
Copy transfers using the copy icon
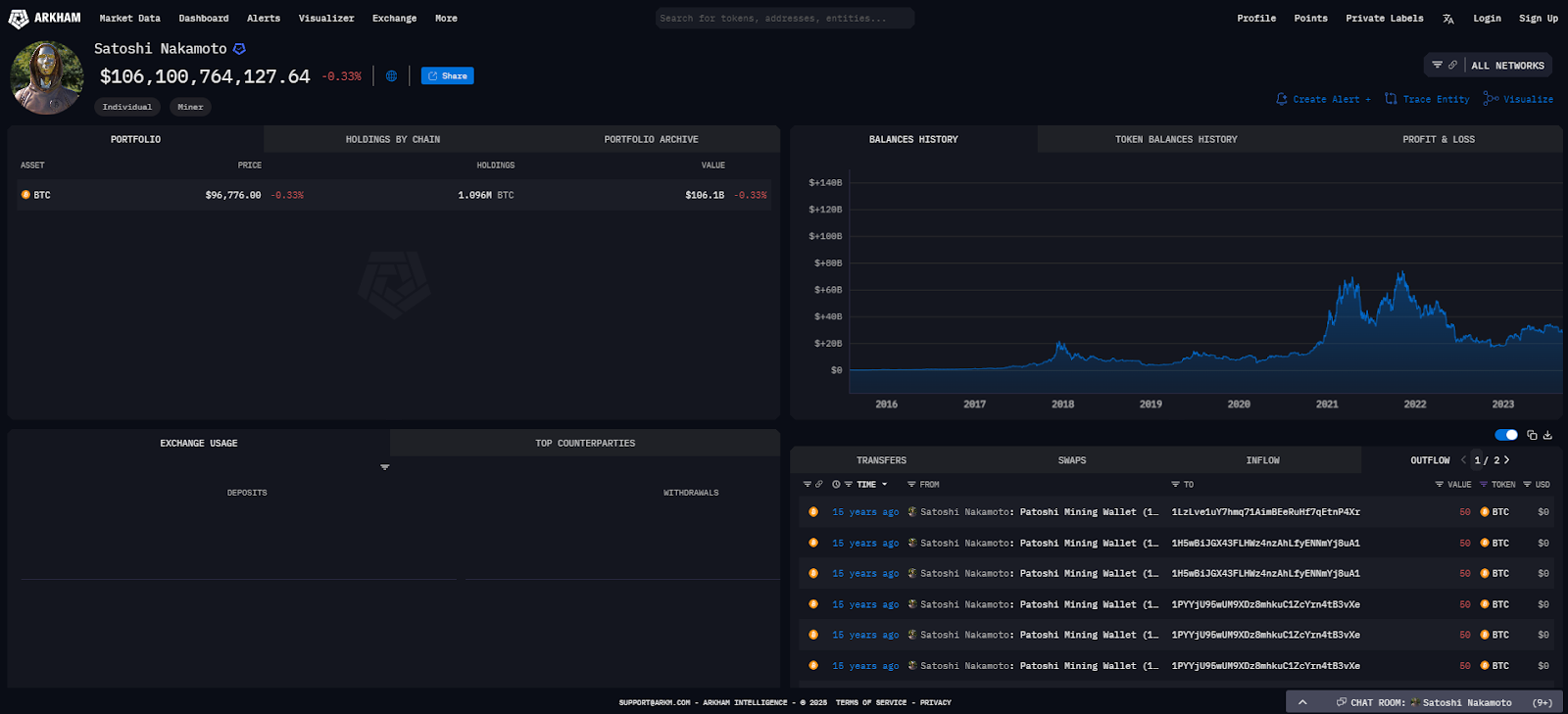pos(1532,435)
